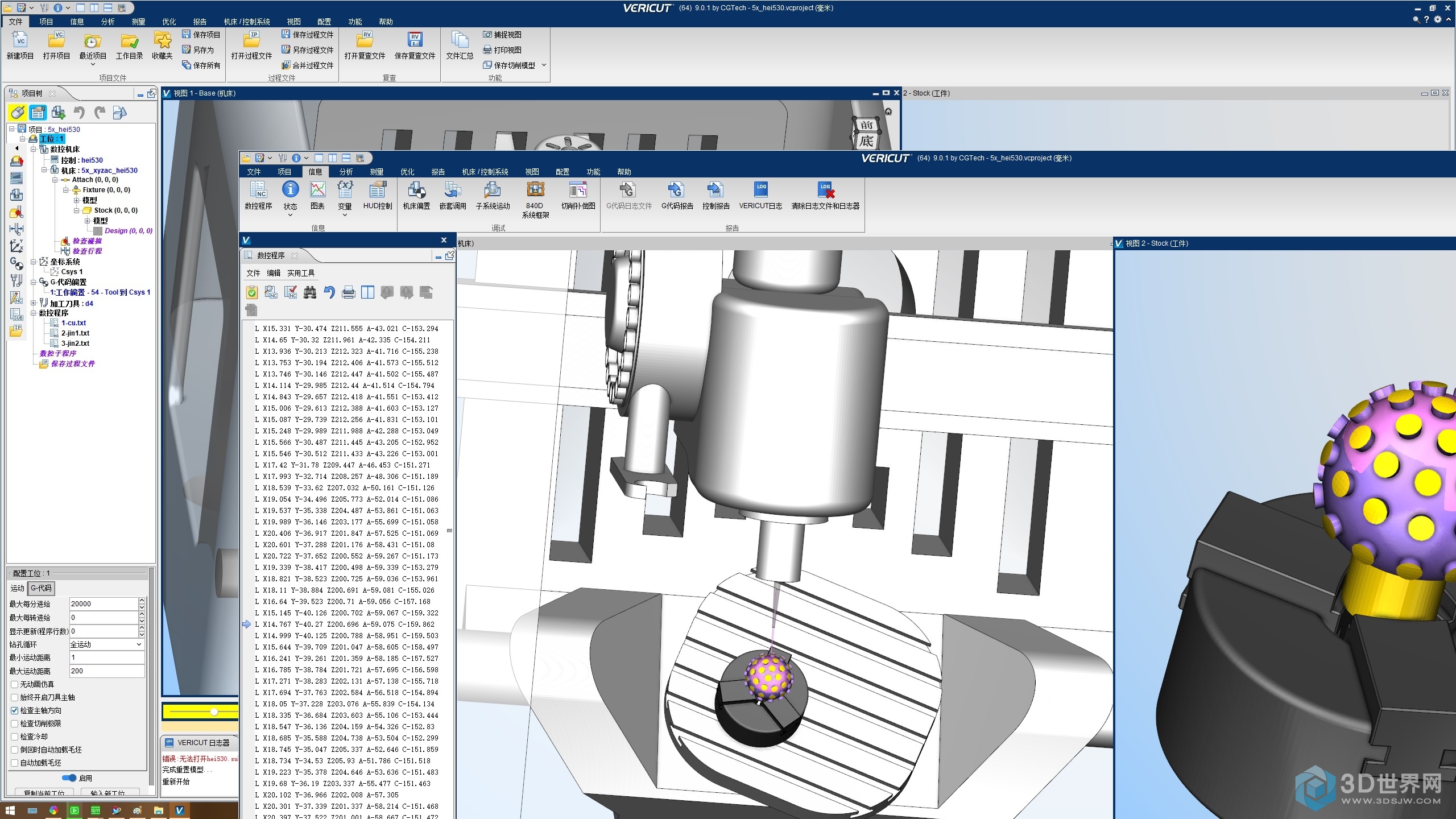
Task: Enable the 检查切削极限 checkbox
Action: click(x=15, y=723)
